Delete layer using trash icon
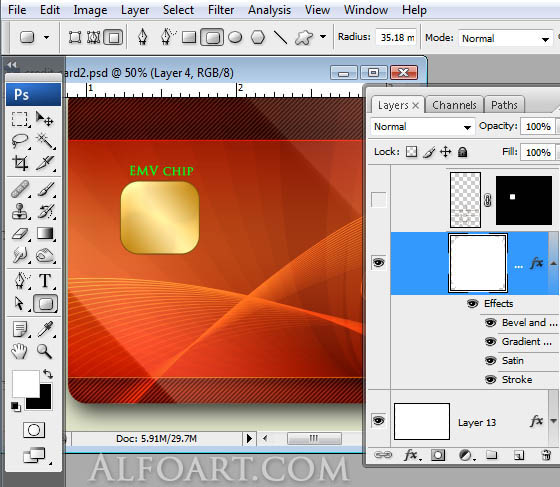560x487 pixels. point(546,455)
